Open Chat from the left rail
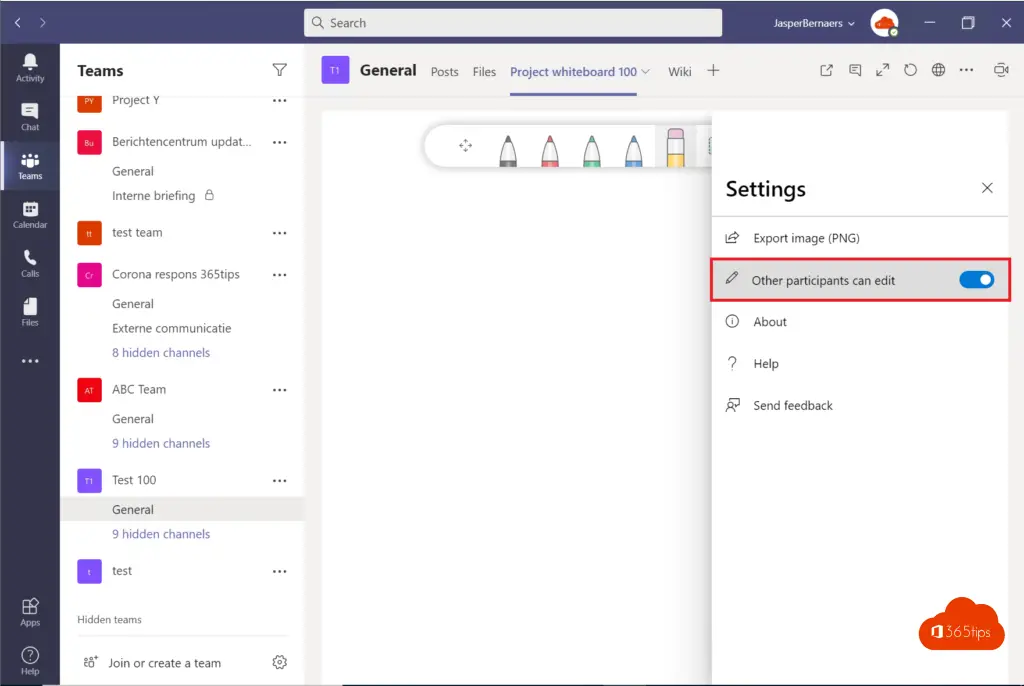This screenshot has width=1024, height=686. [x=30, y=117]
